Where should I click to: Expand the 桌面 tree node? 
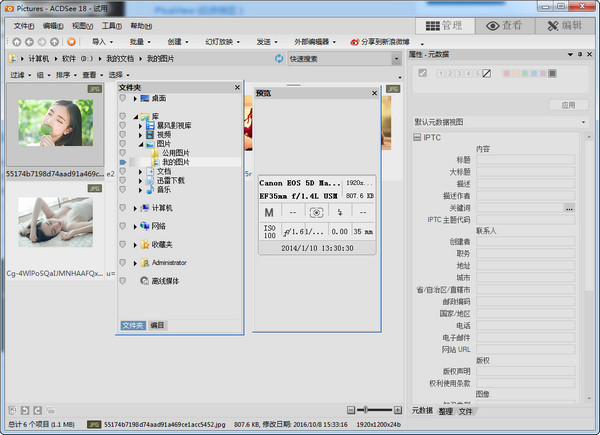point(135,99)
